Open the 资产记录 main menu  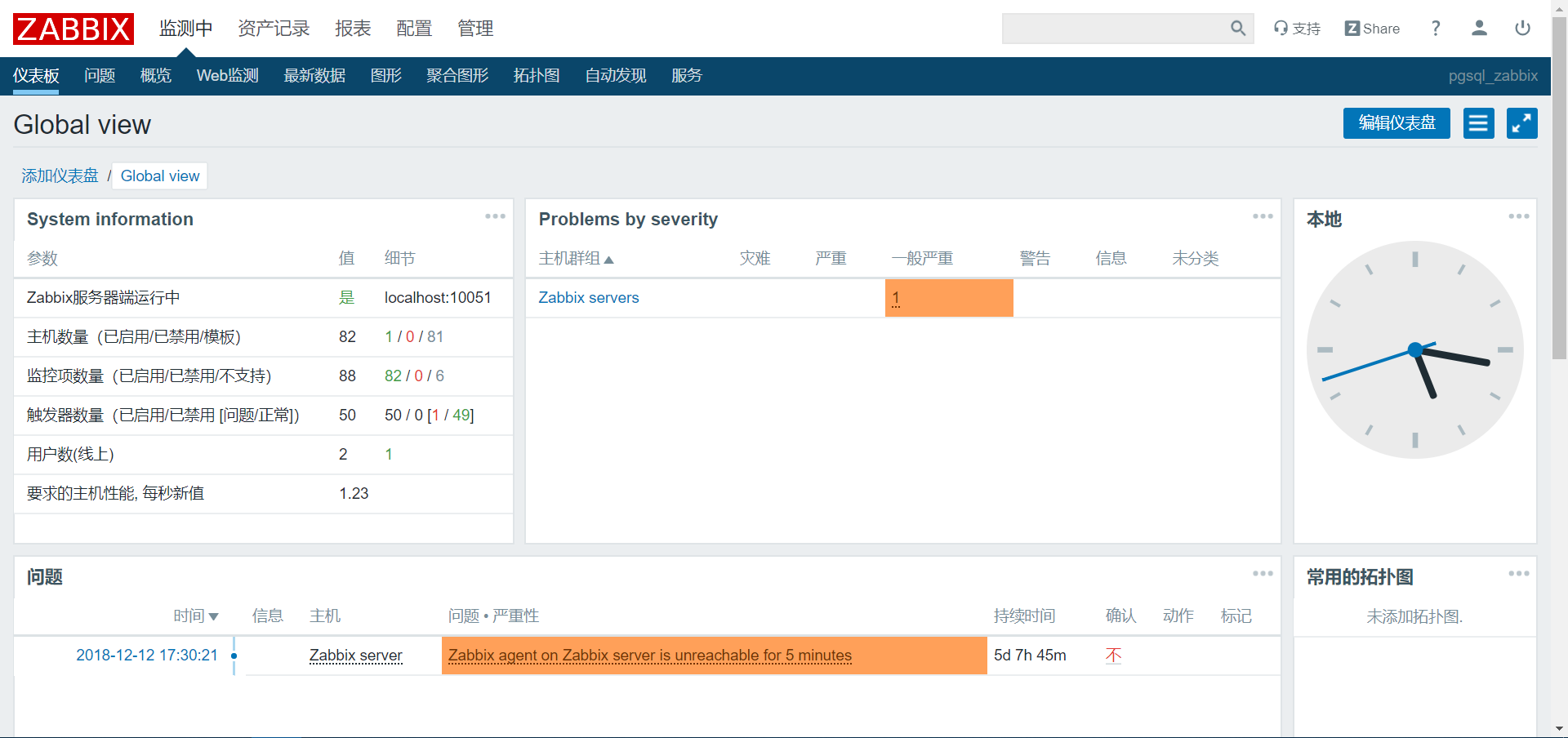coord(274,29)
